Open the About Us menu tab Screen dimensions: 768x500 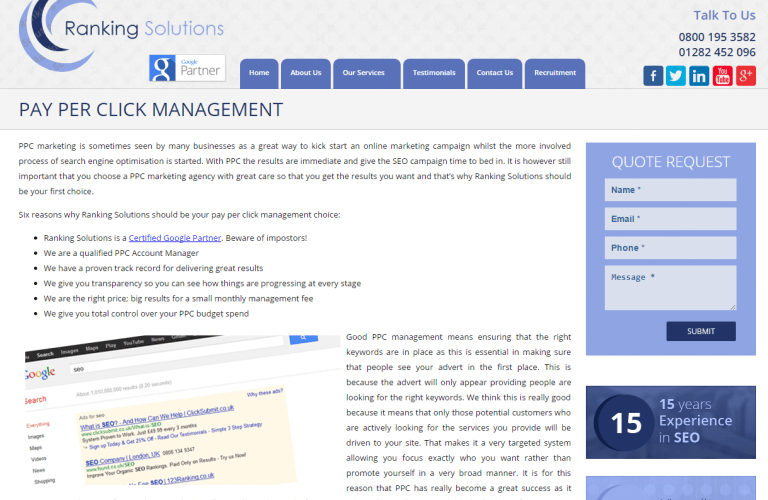click(x=306, y=73)
